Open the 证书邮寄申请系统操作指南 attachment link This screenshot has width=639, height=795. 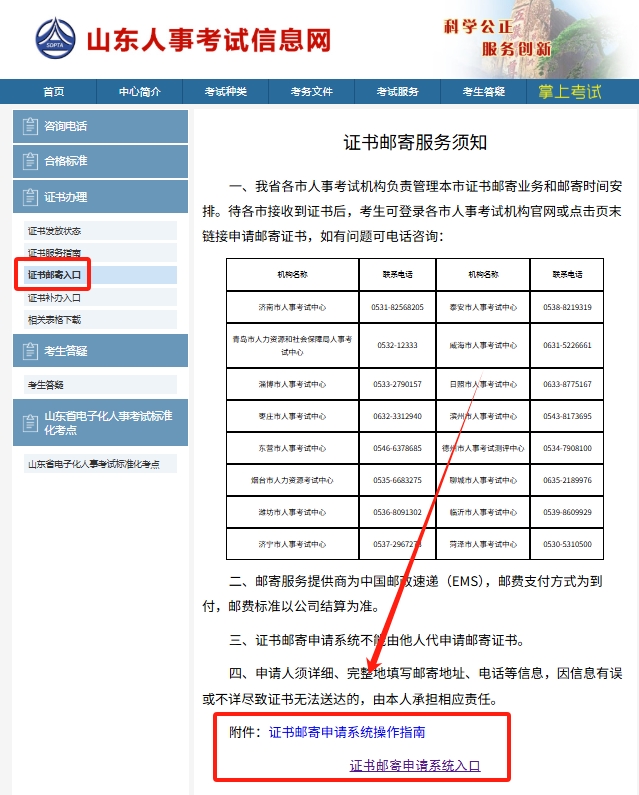[x=347, y=732]
